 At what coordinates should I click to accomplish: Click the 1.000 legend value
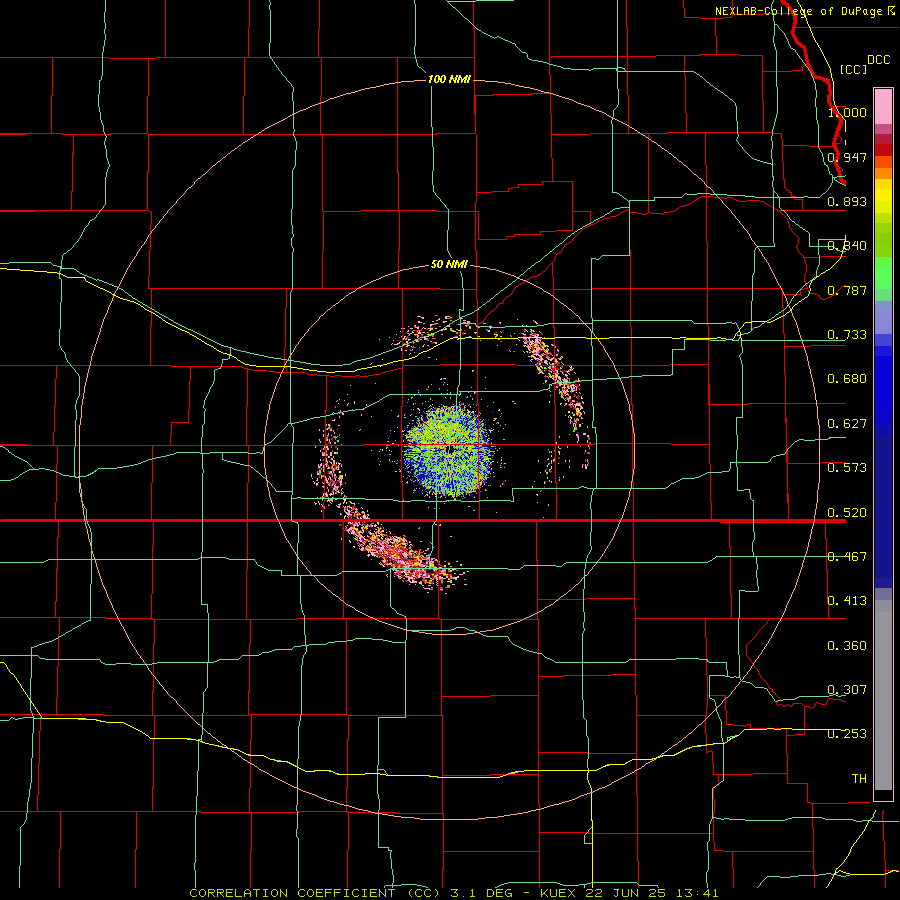point(847,112)
